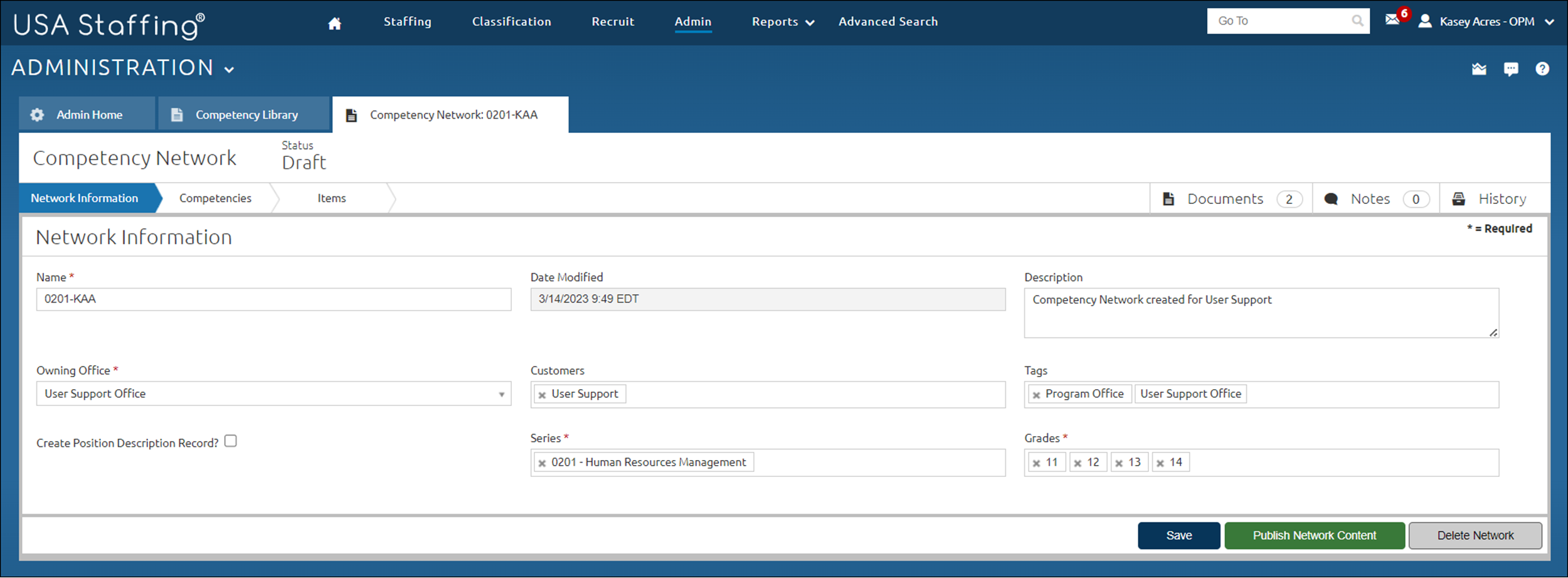Viewport: 1568px width, 578px height.
Task: Click the search magnifier in Go To box
Action: tap(1357, 21)
